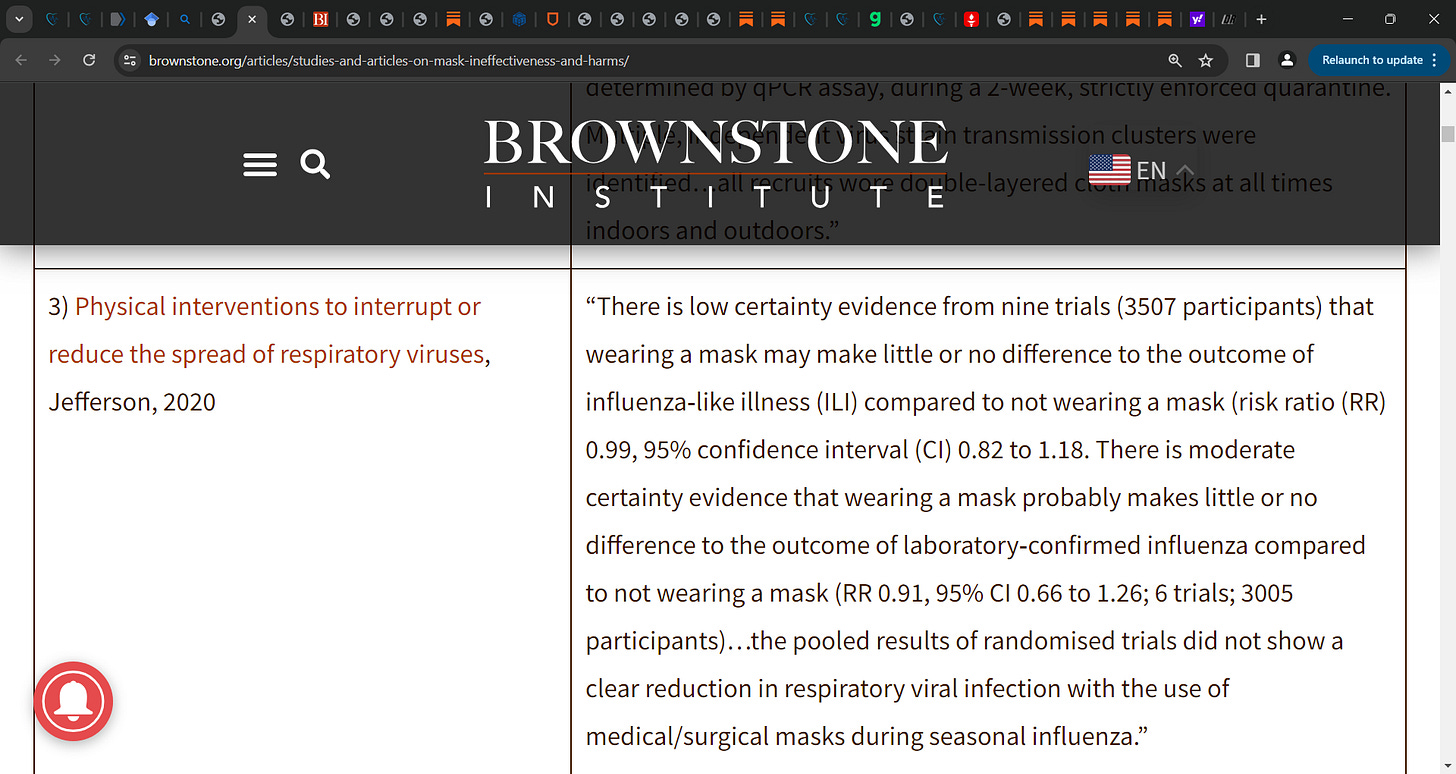Screen dimensions: 1456x774
Task: Open the page zoom magnifier in address bar
Action: 1175,60
